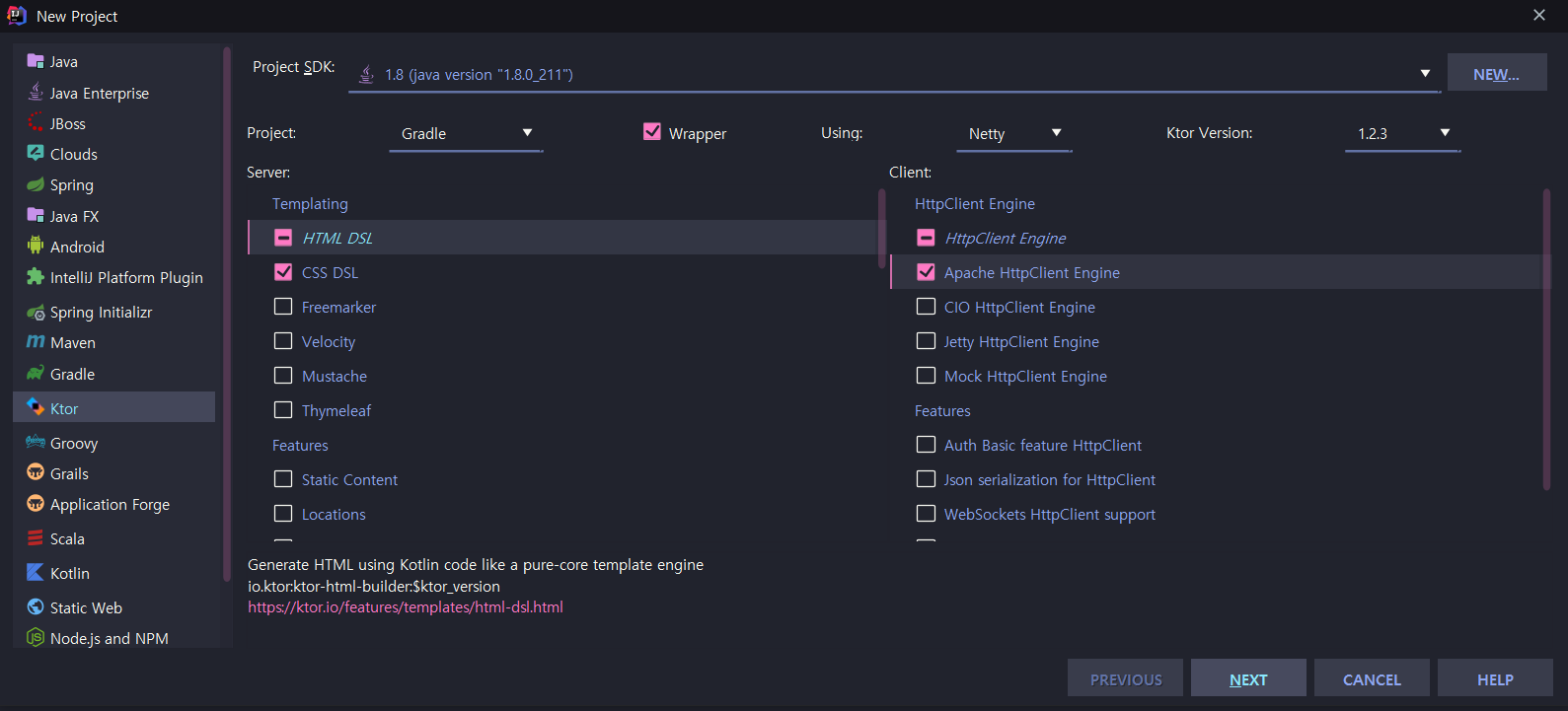Toggle the HttpClient Engine group checkbox

tap(926, 238)
